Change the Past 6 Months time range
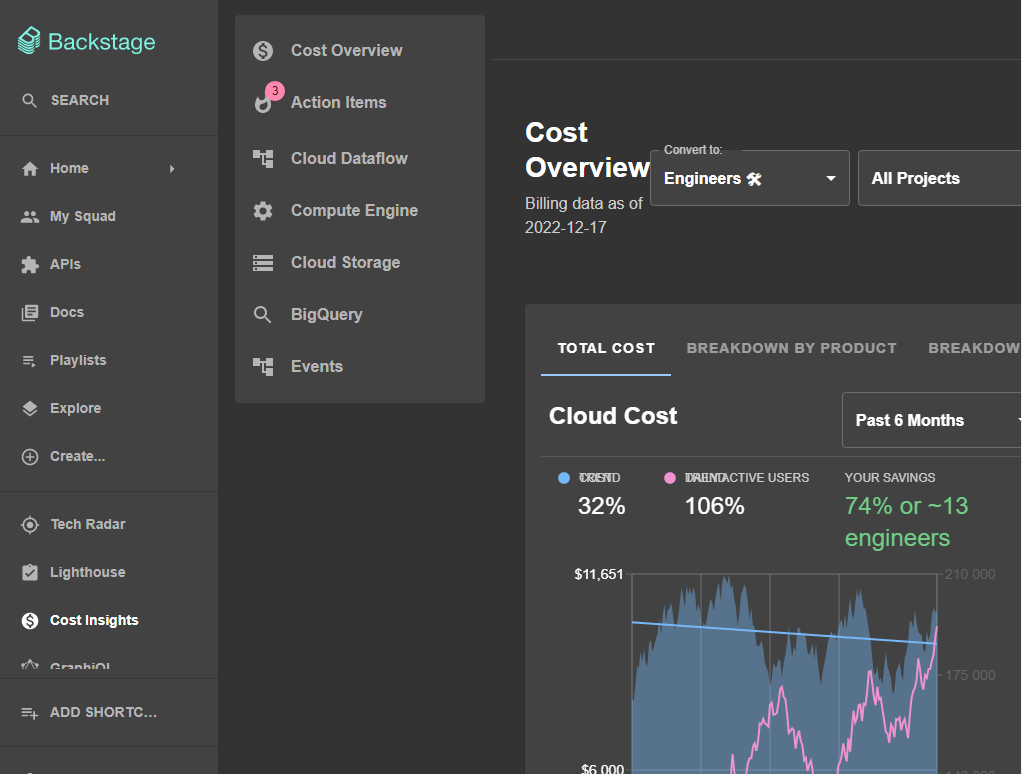This screenshot has height=774, width=1022. pos(930,420)
